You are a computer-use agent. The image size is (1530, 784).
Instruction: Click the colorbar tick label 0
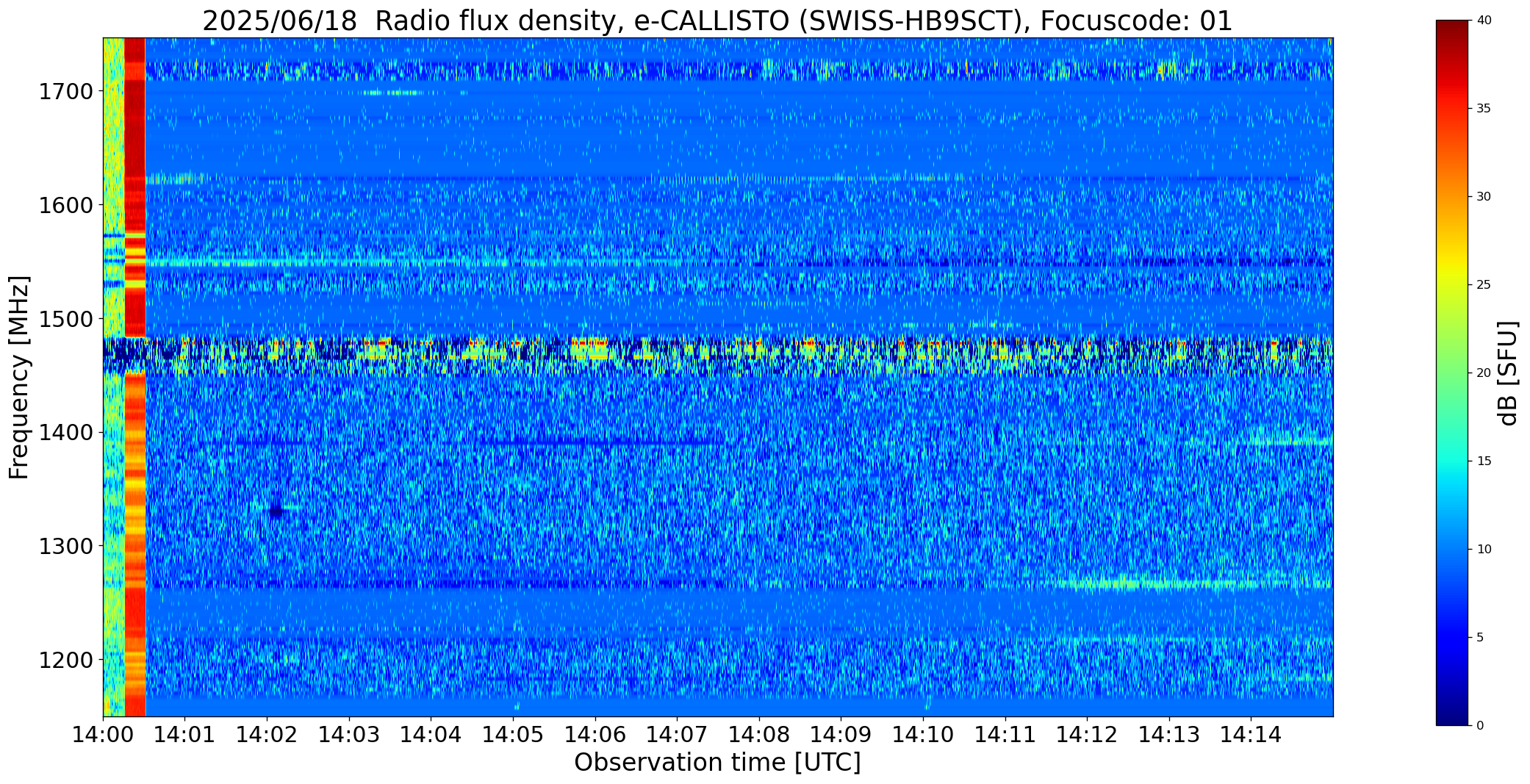point(1480,726)
